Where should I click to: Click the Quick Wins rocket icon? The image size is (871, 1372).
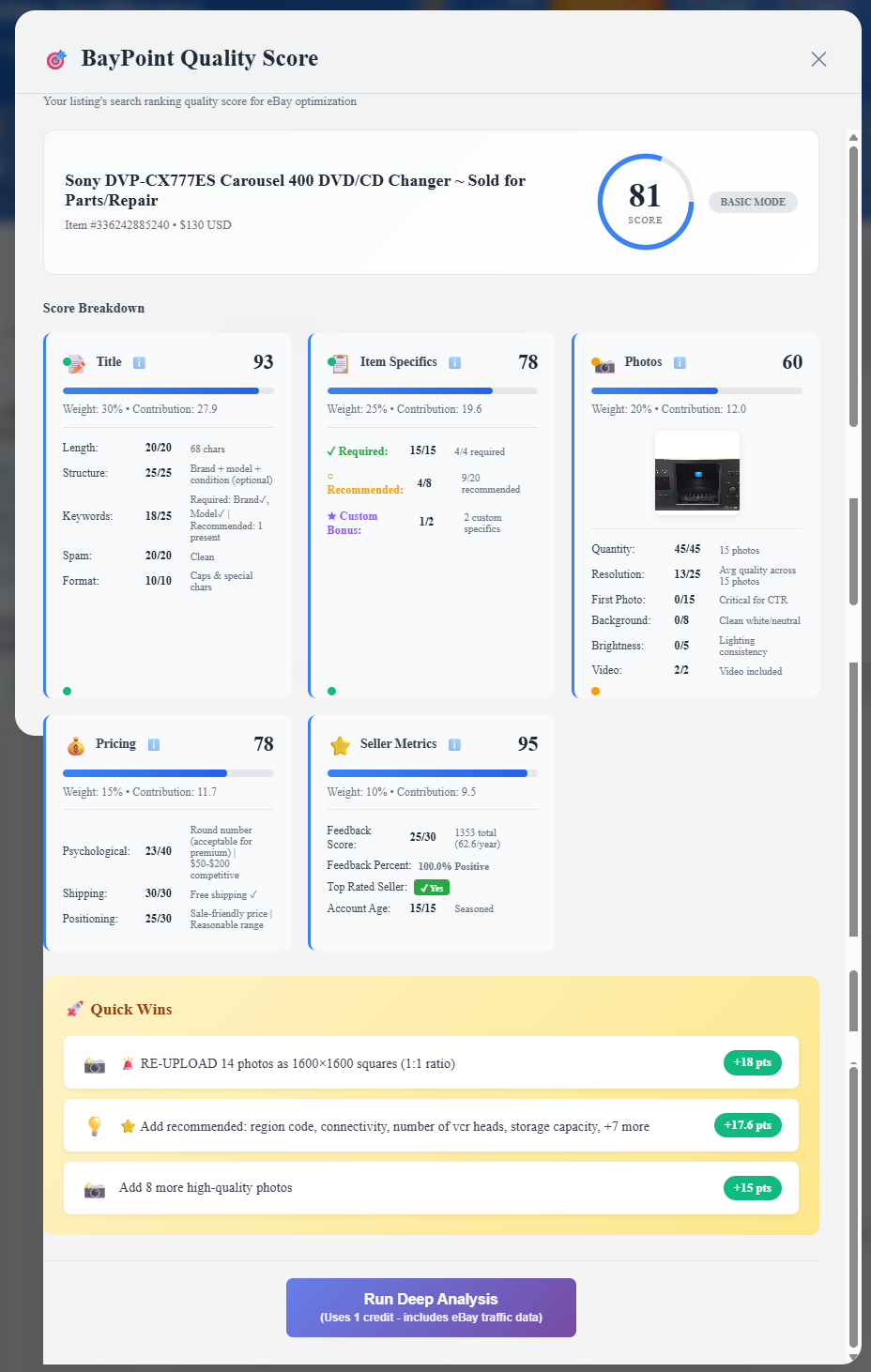(x=75, y=1010)
